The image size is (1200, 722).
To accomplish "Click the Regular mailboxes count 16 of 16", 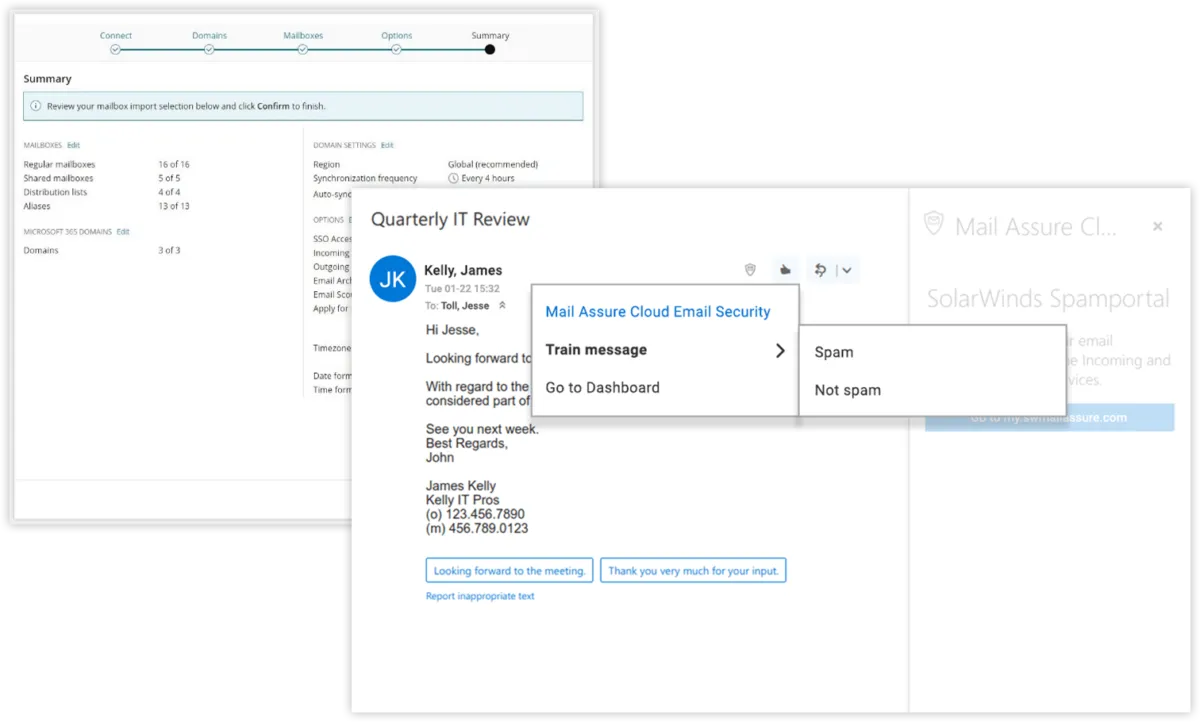I will (174, 164).
